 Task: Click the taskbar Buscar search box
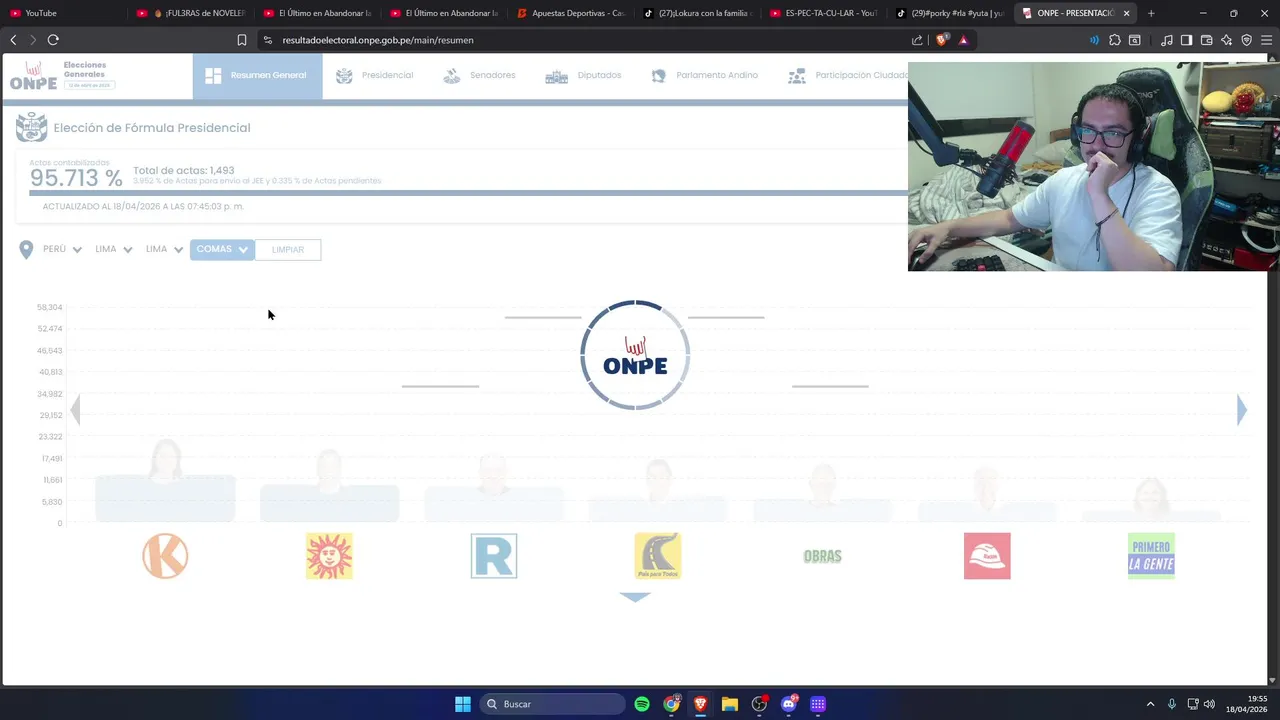[x=552, y=704]
